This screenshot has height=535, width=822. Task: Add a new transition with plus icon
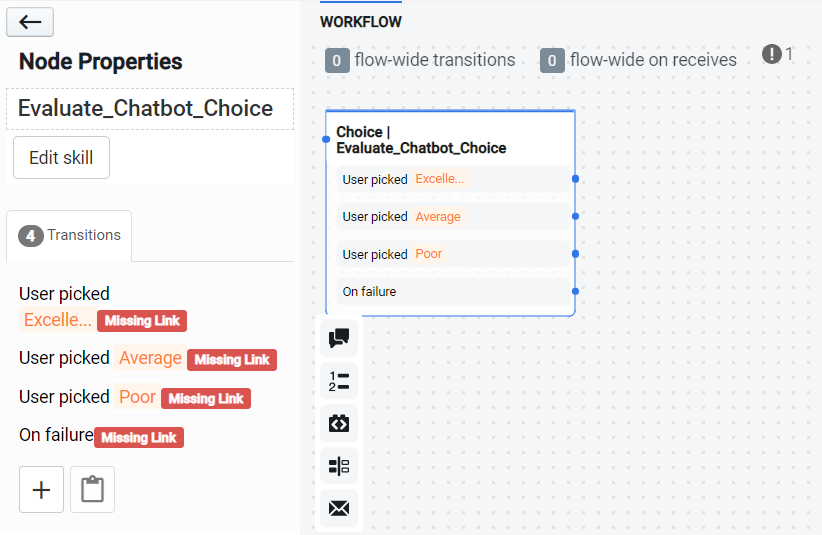41,490
